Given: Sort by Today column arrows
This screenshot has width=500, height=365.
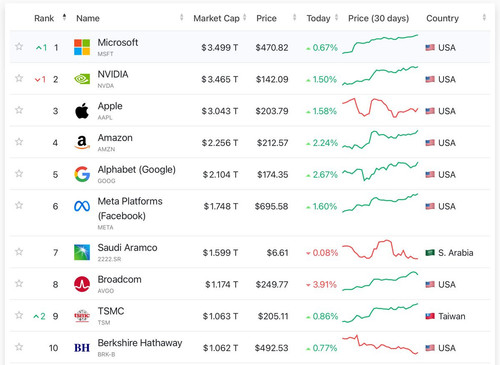Looking at the screenshot, I should click(x=336, y=17).
